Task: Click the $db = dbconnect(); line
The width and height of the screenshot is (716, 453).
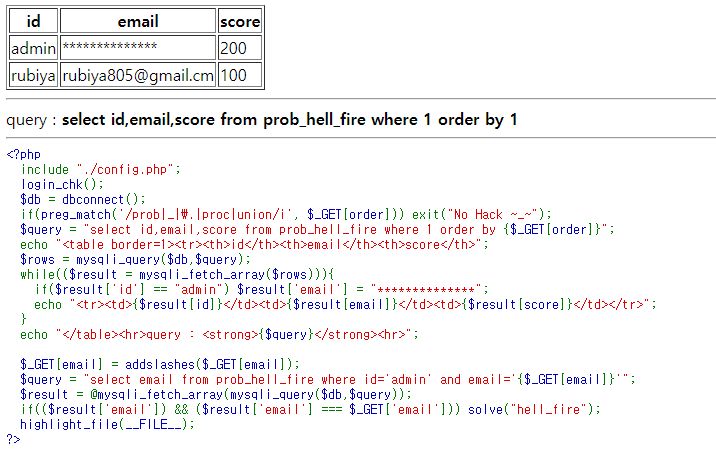Action: (x=83, y=200)
